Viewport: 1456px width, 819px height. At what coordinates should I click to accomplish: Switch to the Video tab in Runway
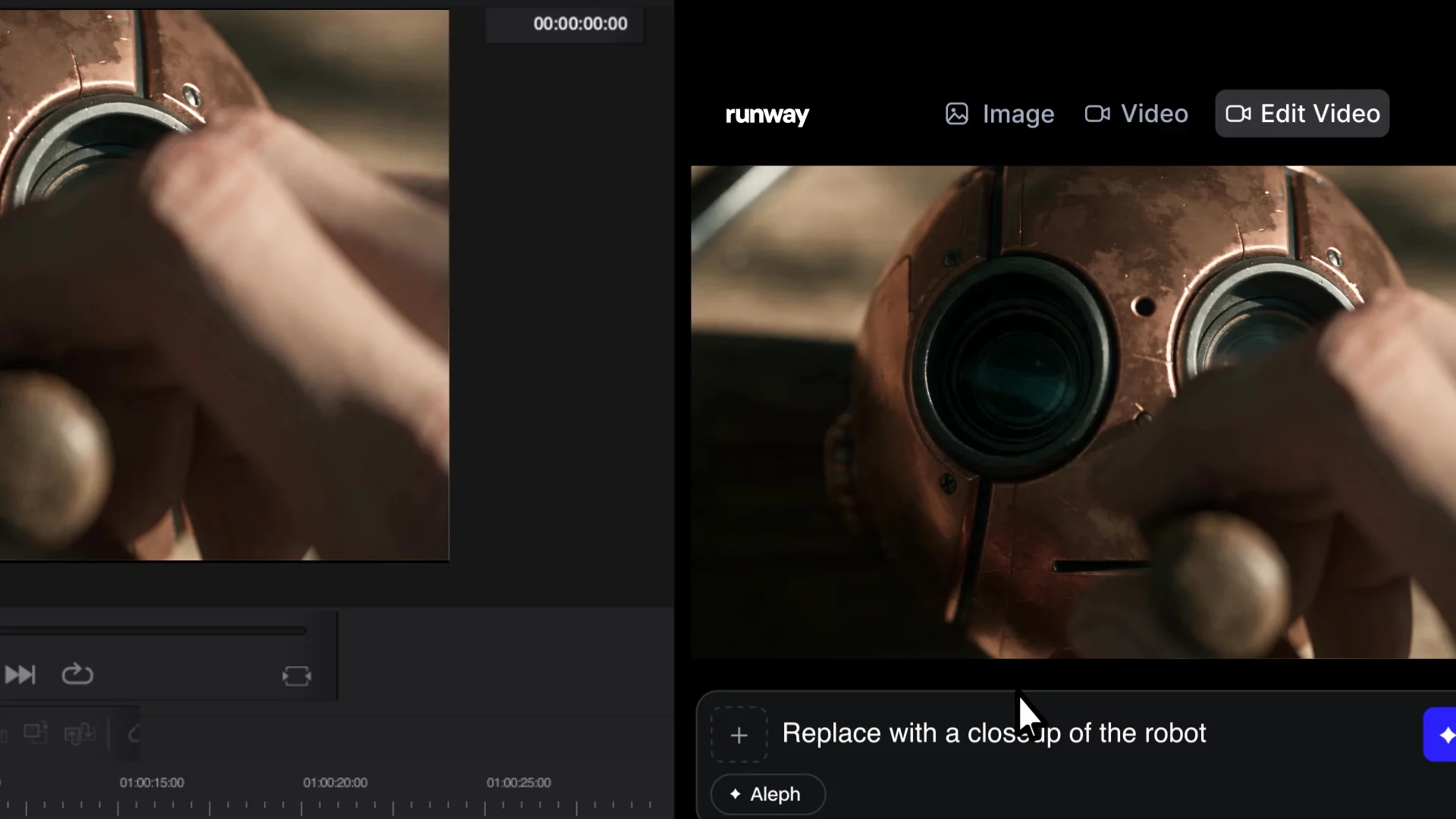tap(1136, 114)
